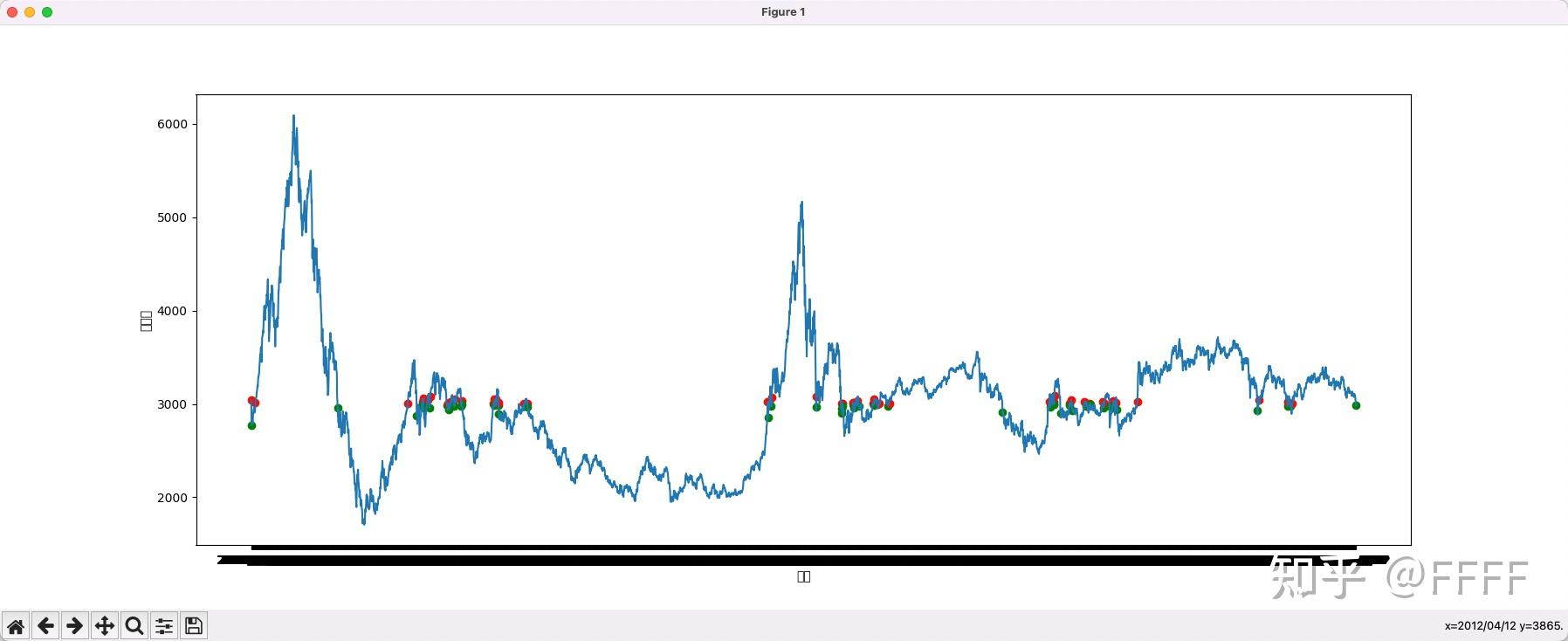Screen dimensions: 1568x641
Task: Click the Figure 1 window title
Action: coord(783,12)
